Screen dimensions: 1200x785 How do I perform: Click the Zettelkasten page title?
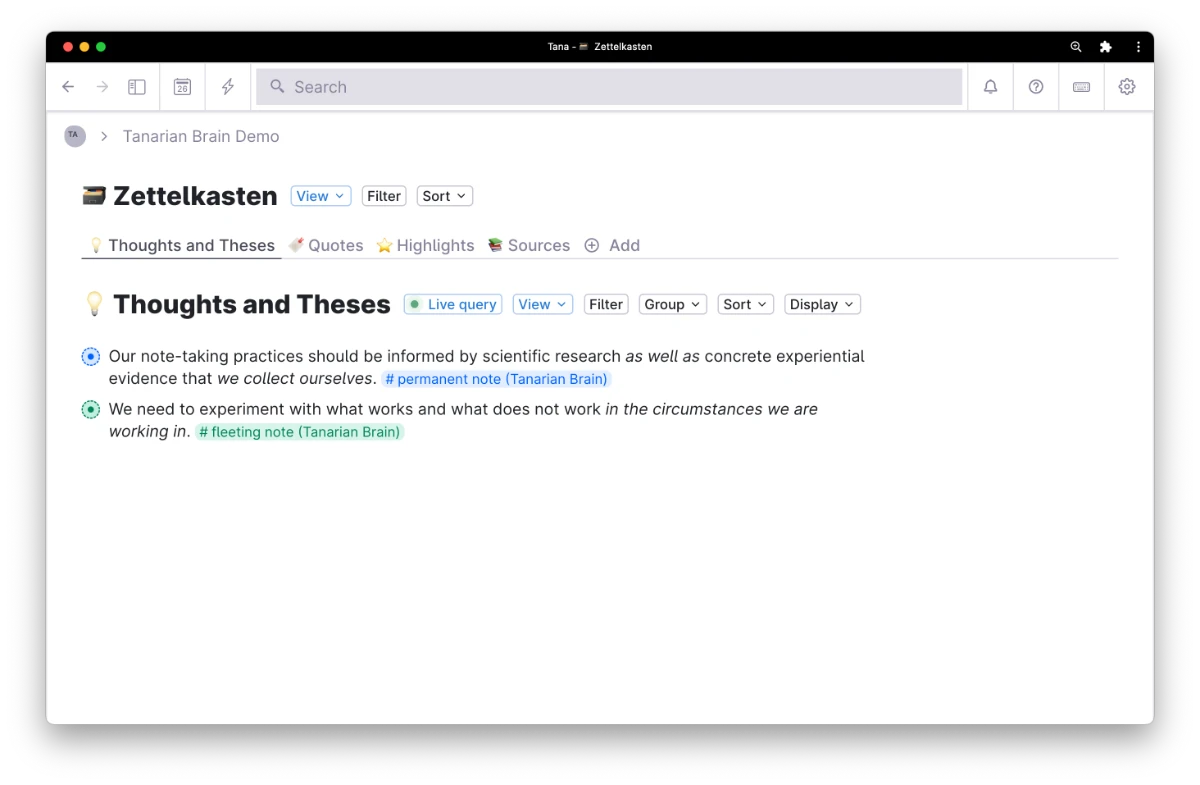(195, 196)
